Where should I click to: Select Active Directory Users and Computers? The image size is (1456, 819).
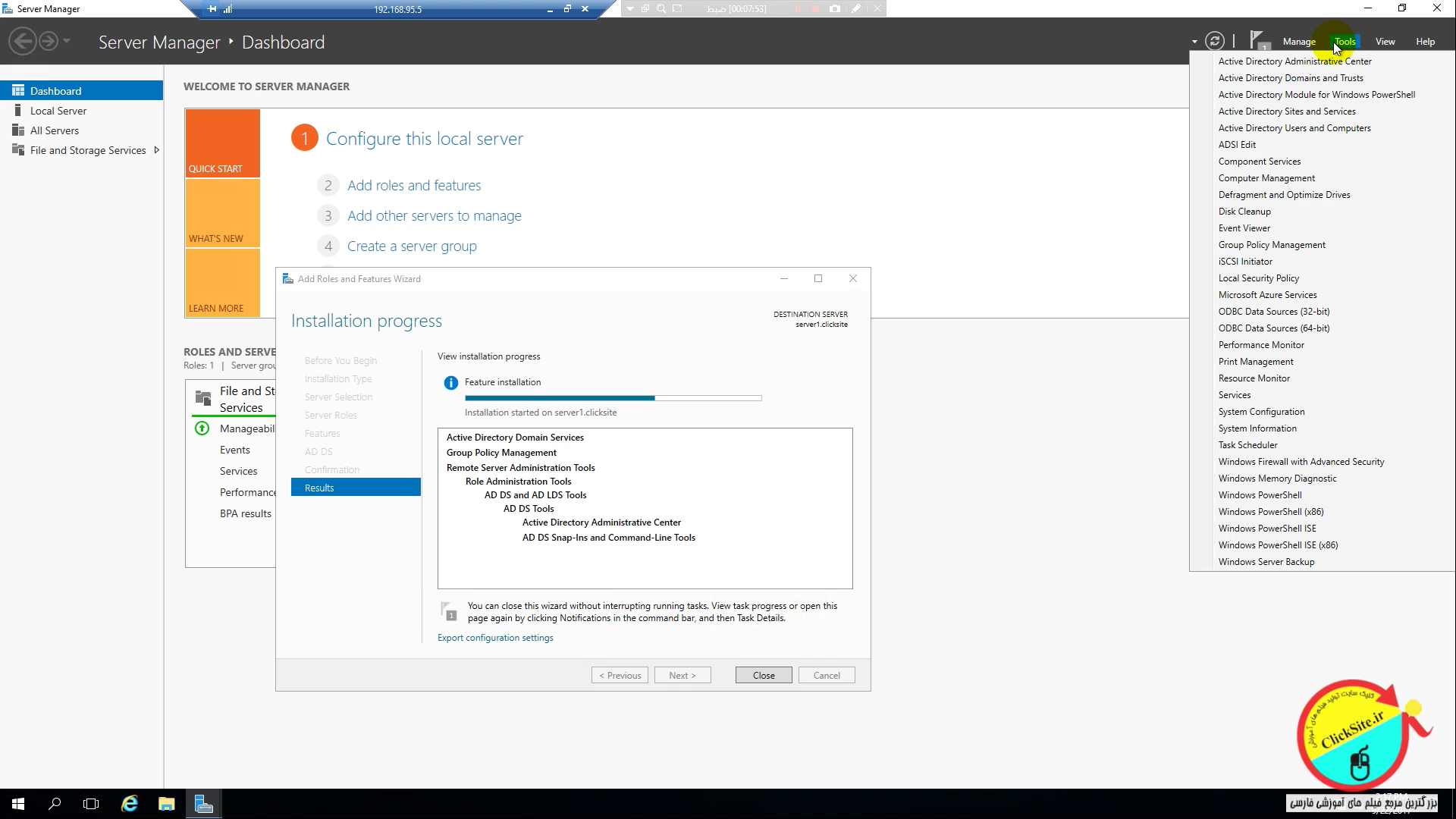click(1294, 128)
